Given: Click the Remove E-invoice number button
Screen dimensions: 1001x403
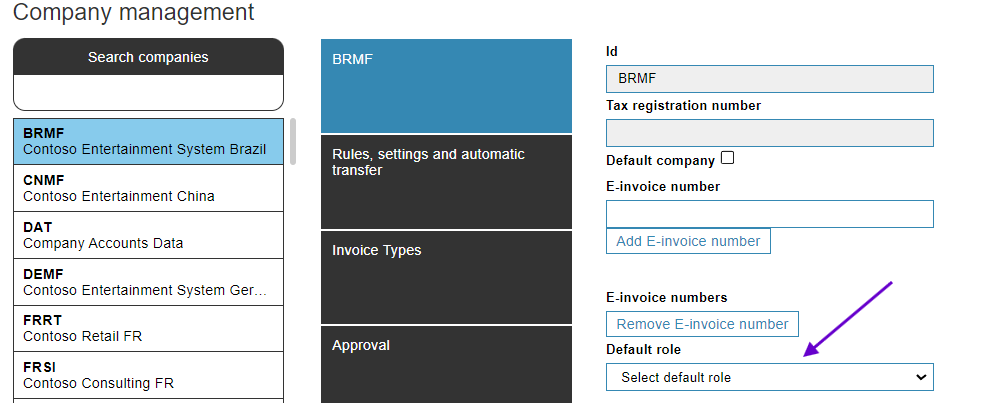Looking at the screenshot, I should pos(702,324).
